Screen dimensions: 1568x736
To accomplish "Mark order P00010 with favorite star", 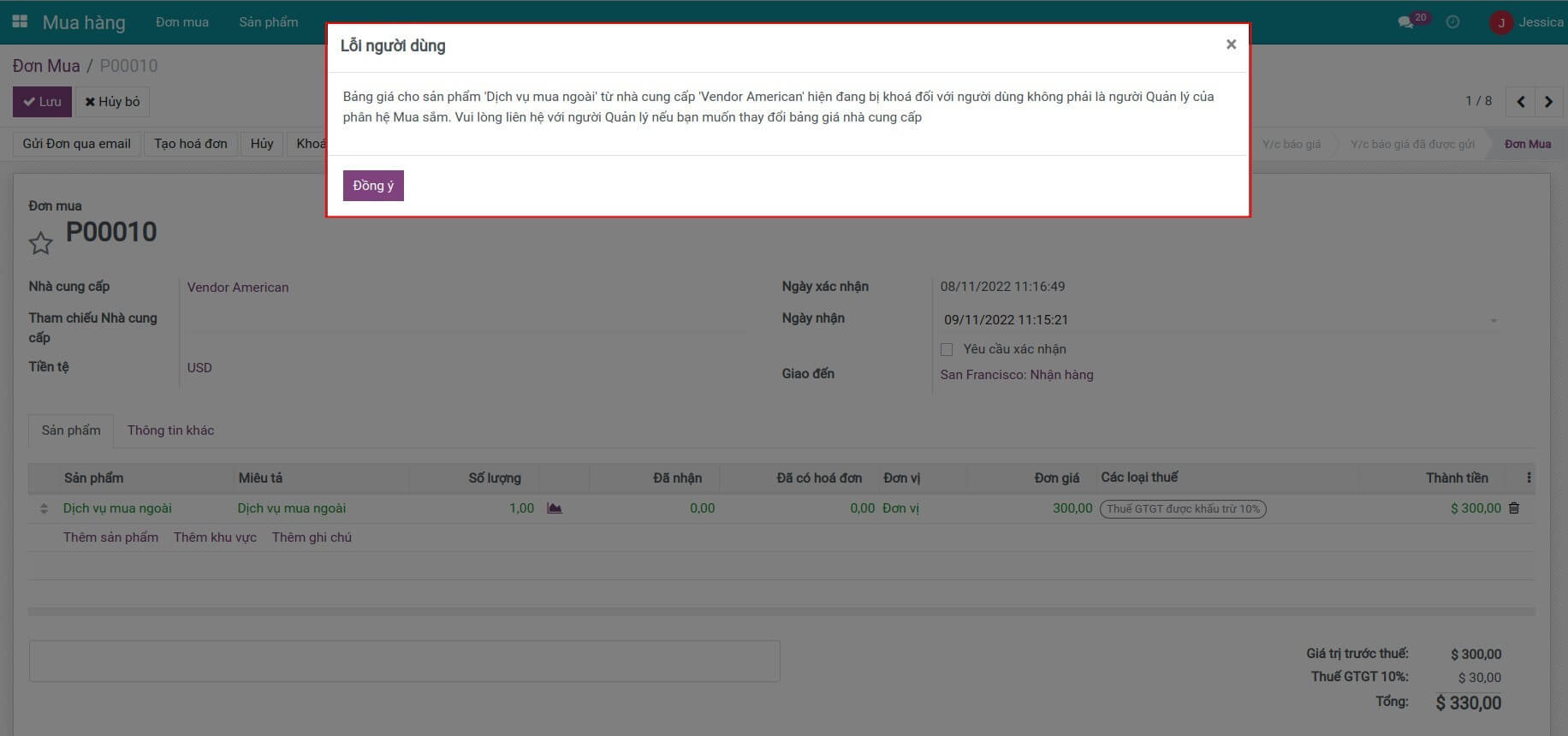I will [x=40, y=244].
